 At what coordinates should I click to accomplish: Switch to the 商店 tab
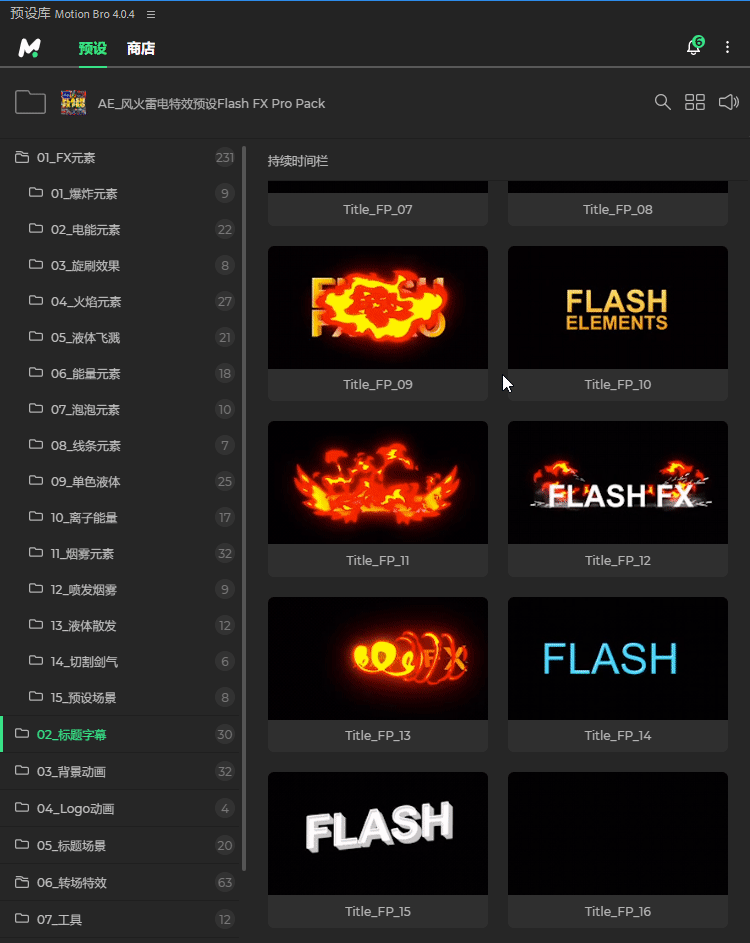(x=141, y=48)
